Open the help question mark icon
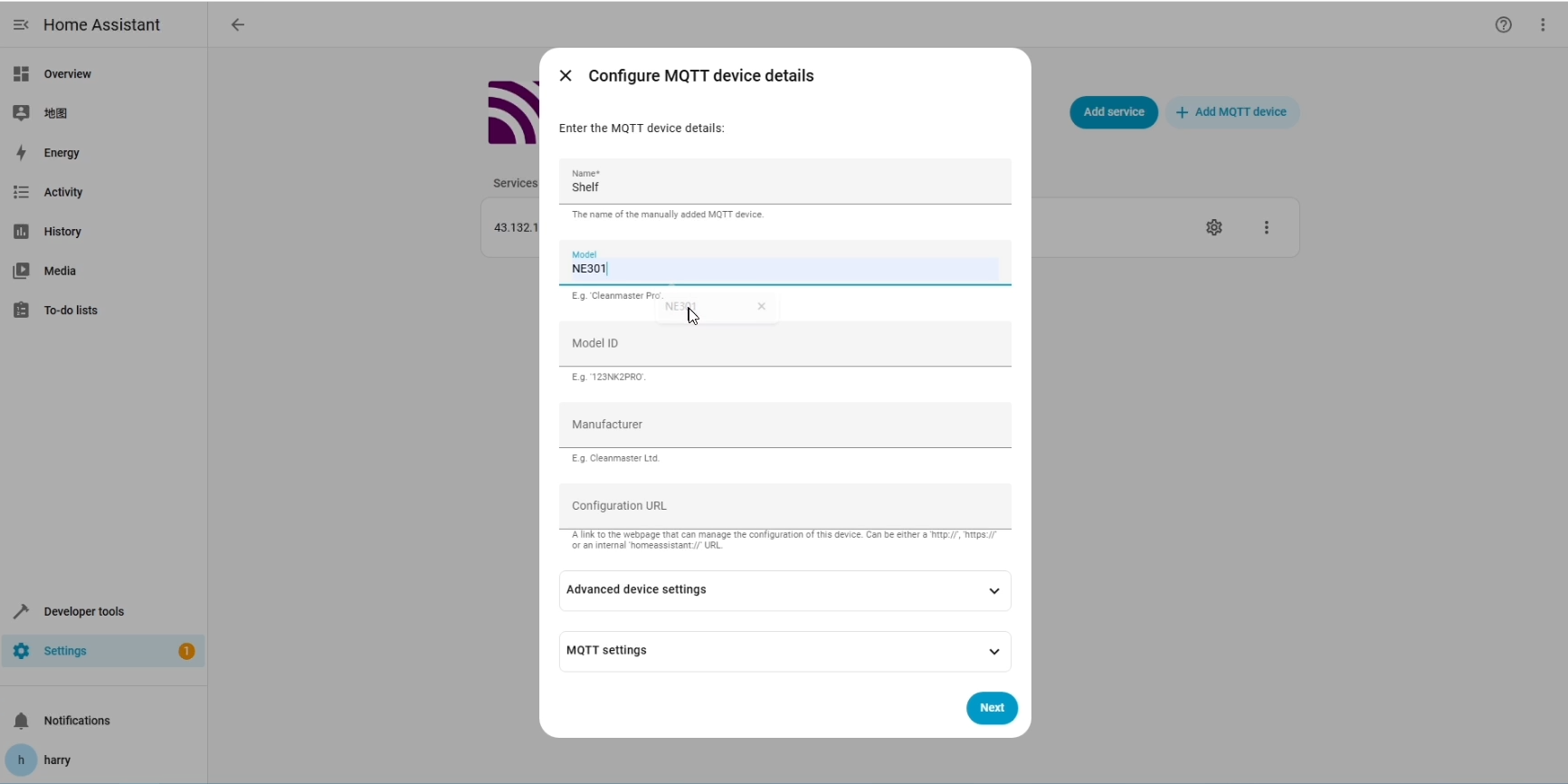The image size is (1568, 784). (1503, 25)
